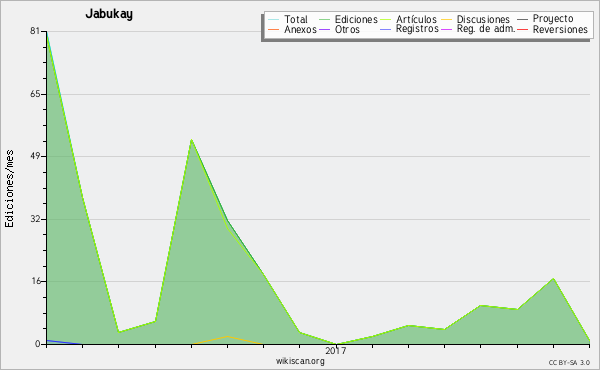Click the Ediciones/mes axis title
Screen dimensions: 600x370
pos(9,189)
